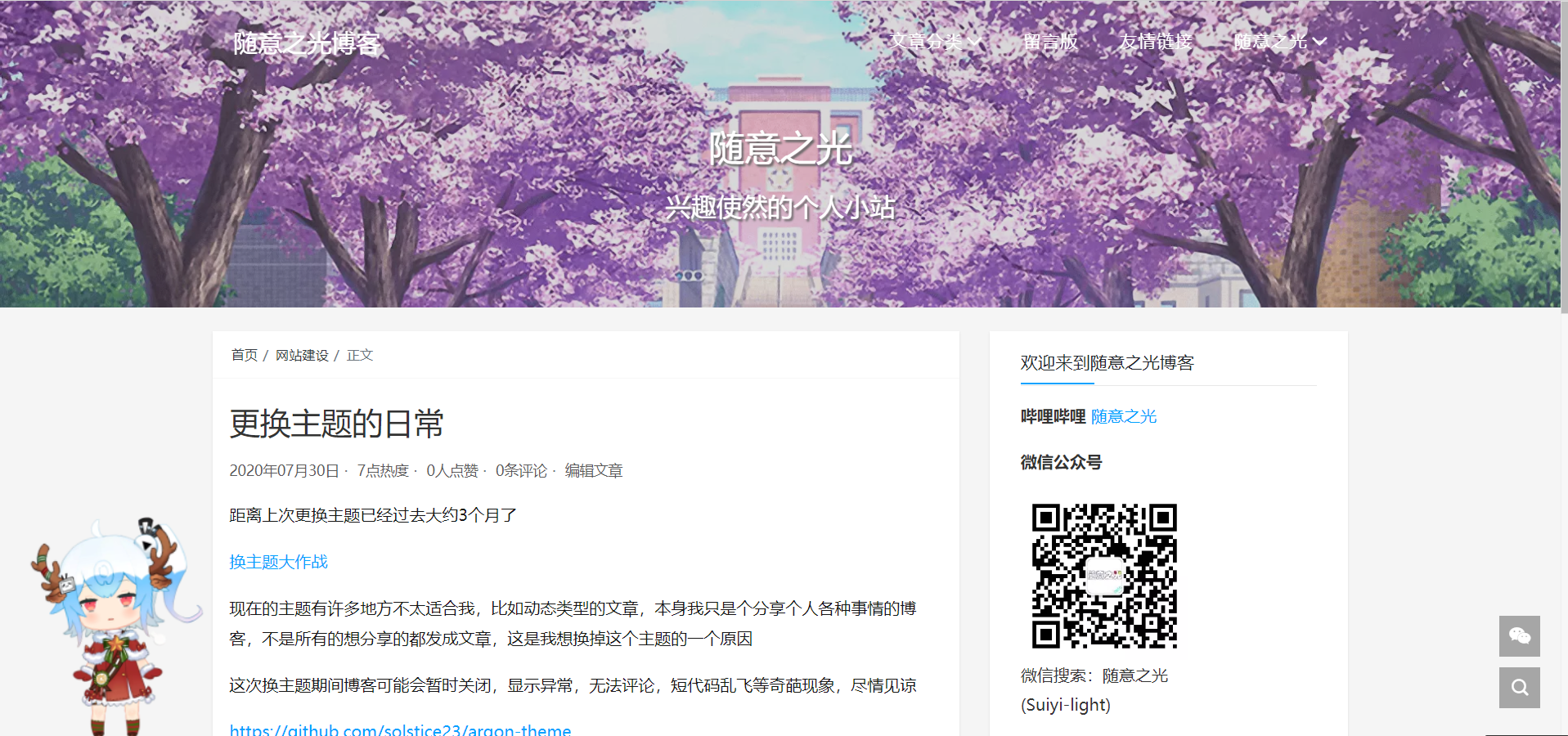Click the 0条评论 comments link

[521, 470]
